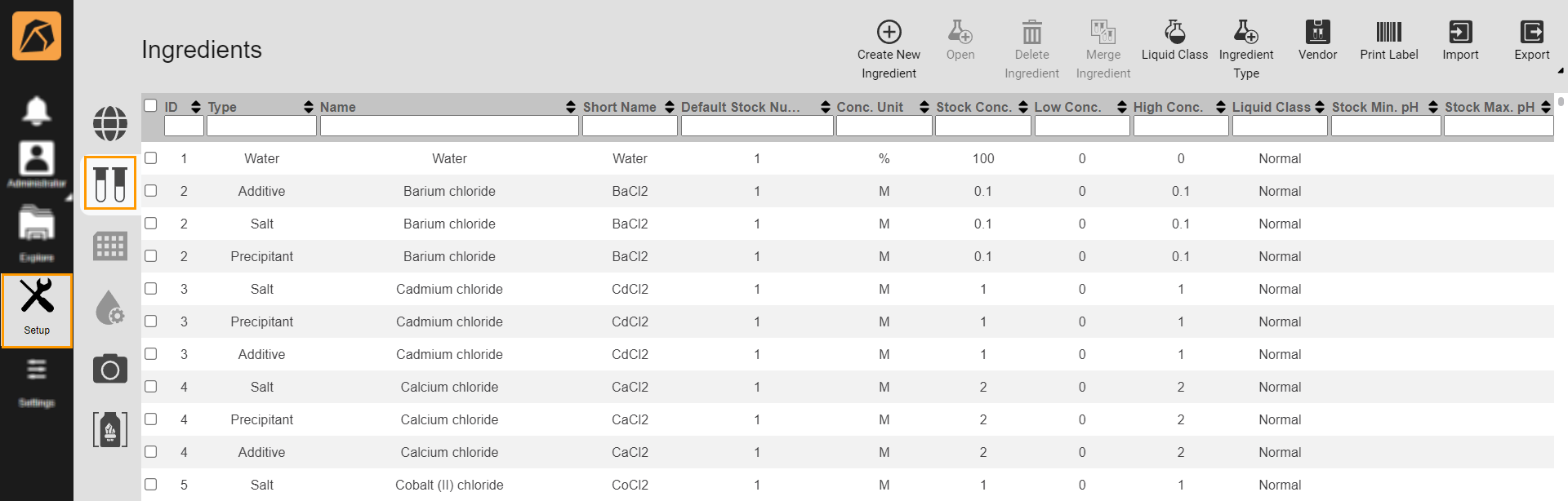
Task: Switch to the Setup section
Action: click(x=37, y=311)
